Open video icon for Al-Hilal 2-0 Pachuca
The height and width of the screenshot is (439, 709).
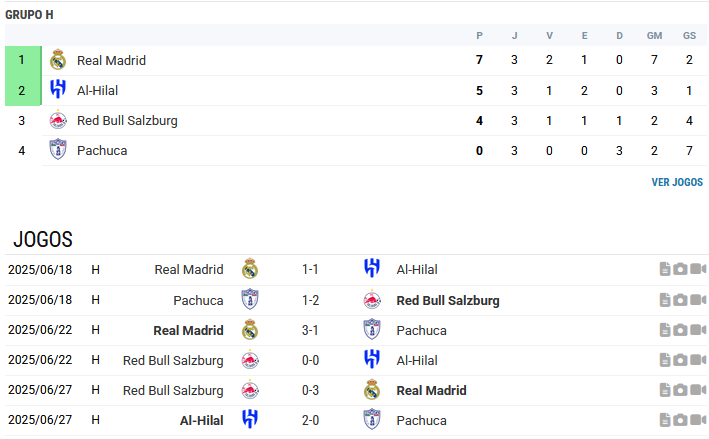pos(698,420)
